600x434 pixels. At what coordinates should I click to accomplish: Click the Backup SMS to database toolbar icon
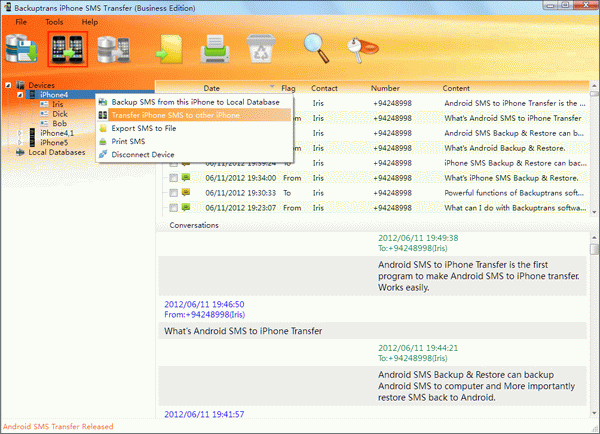[21, 49]
